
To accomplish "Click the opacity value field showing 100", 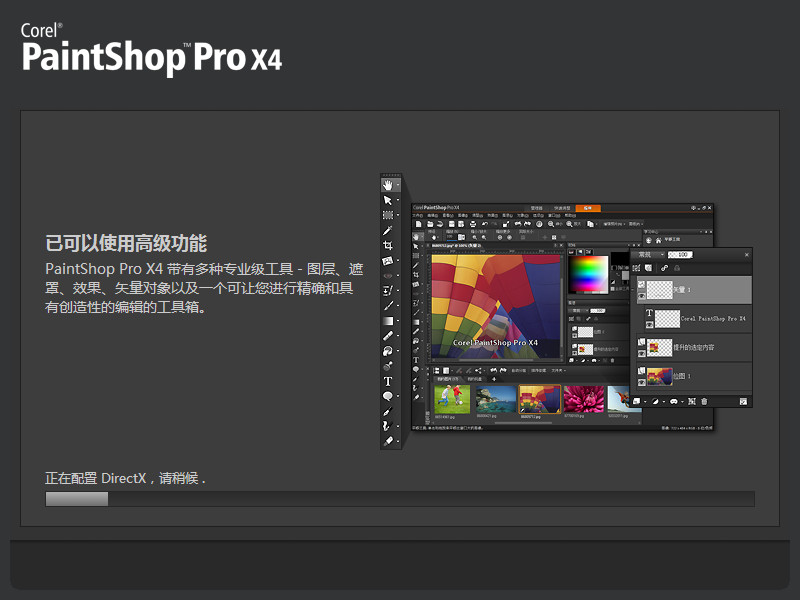I will [x=681, y=255].
